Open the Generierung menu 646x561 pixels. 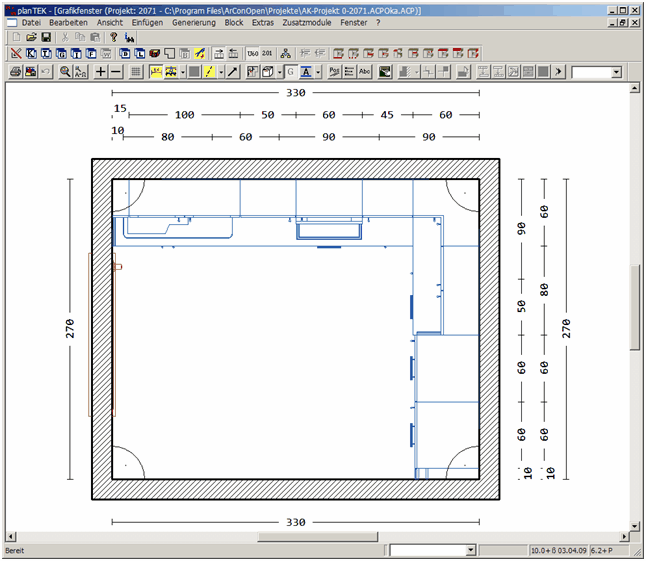193,21
